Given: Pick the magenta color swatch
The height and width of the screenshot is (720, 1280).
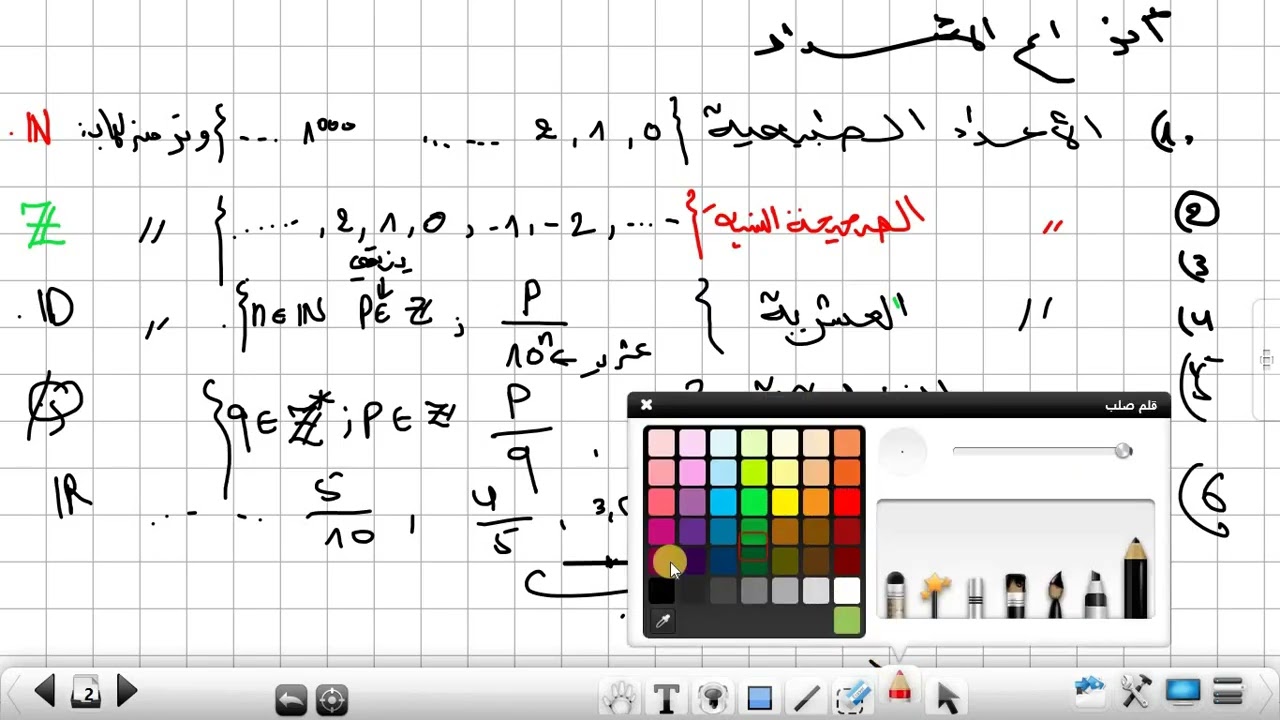Looking at the screenshot, I should coord(661,531).
